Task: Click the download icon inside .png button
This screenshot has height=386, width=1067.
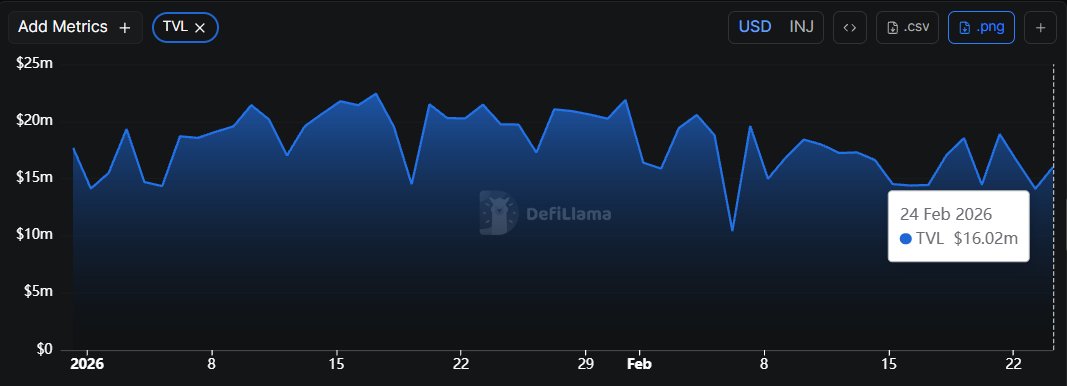Action: coord(964,28)
